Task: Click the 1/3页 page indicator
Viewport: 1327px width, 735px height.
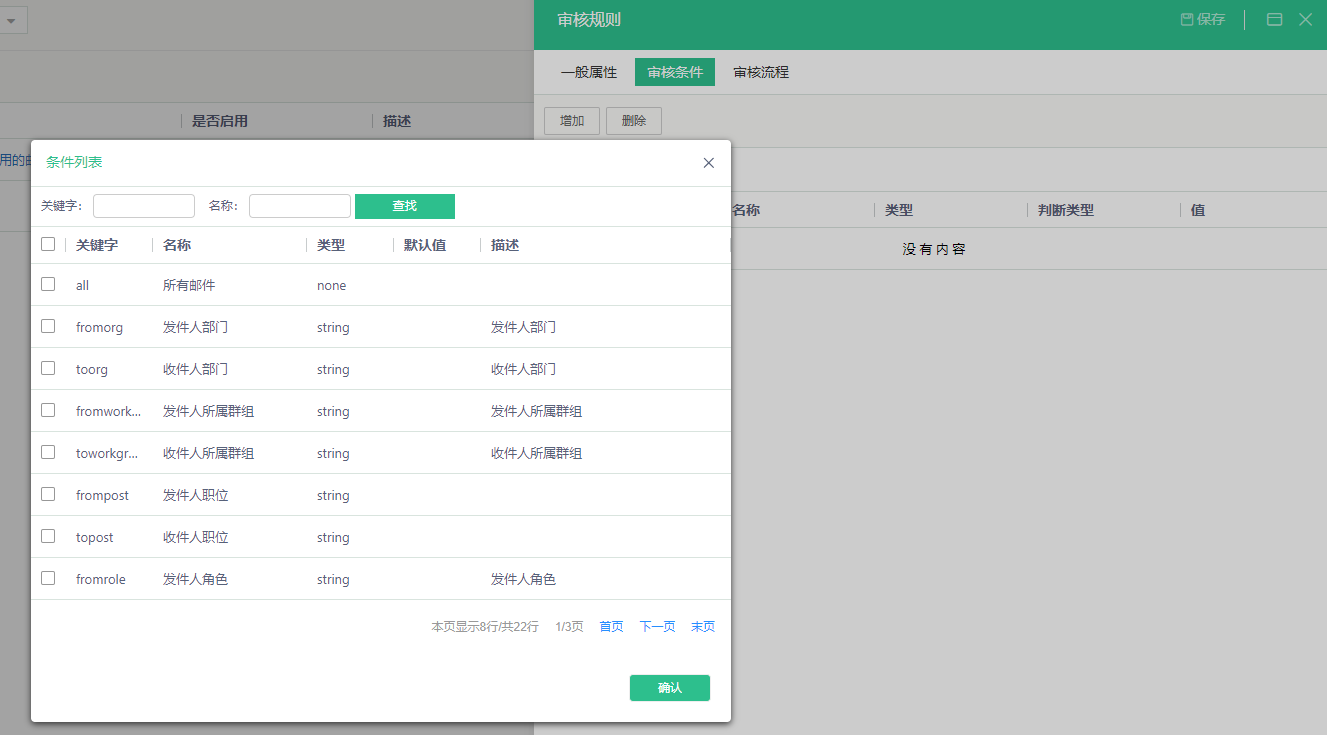Action: coord(569,627)
